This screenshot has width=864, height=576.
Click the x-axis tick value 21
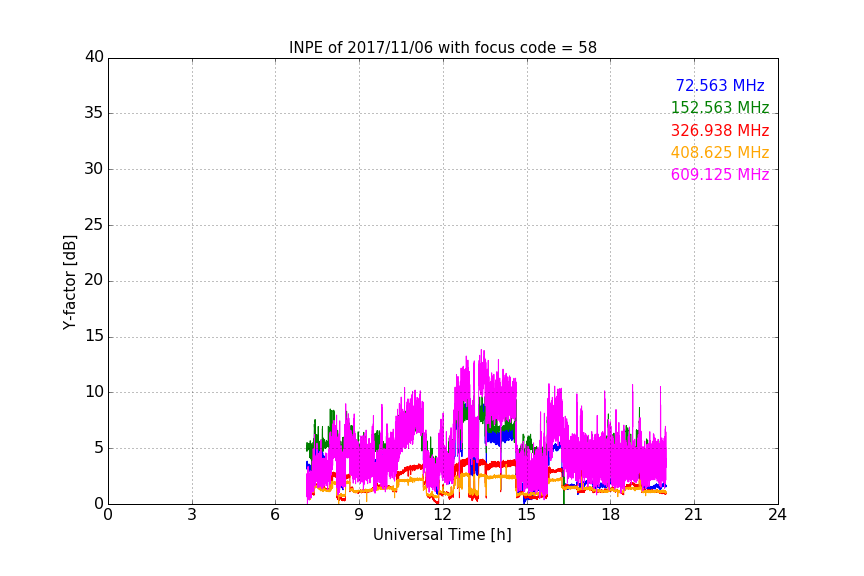(x=694, y=515)
